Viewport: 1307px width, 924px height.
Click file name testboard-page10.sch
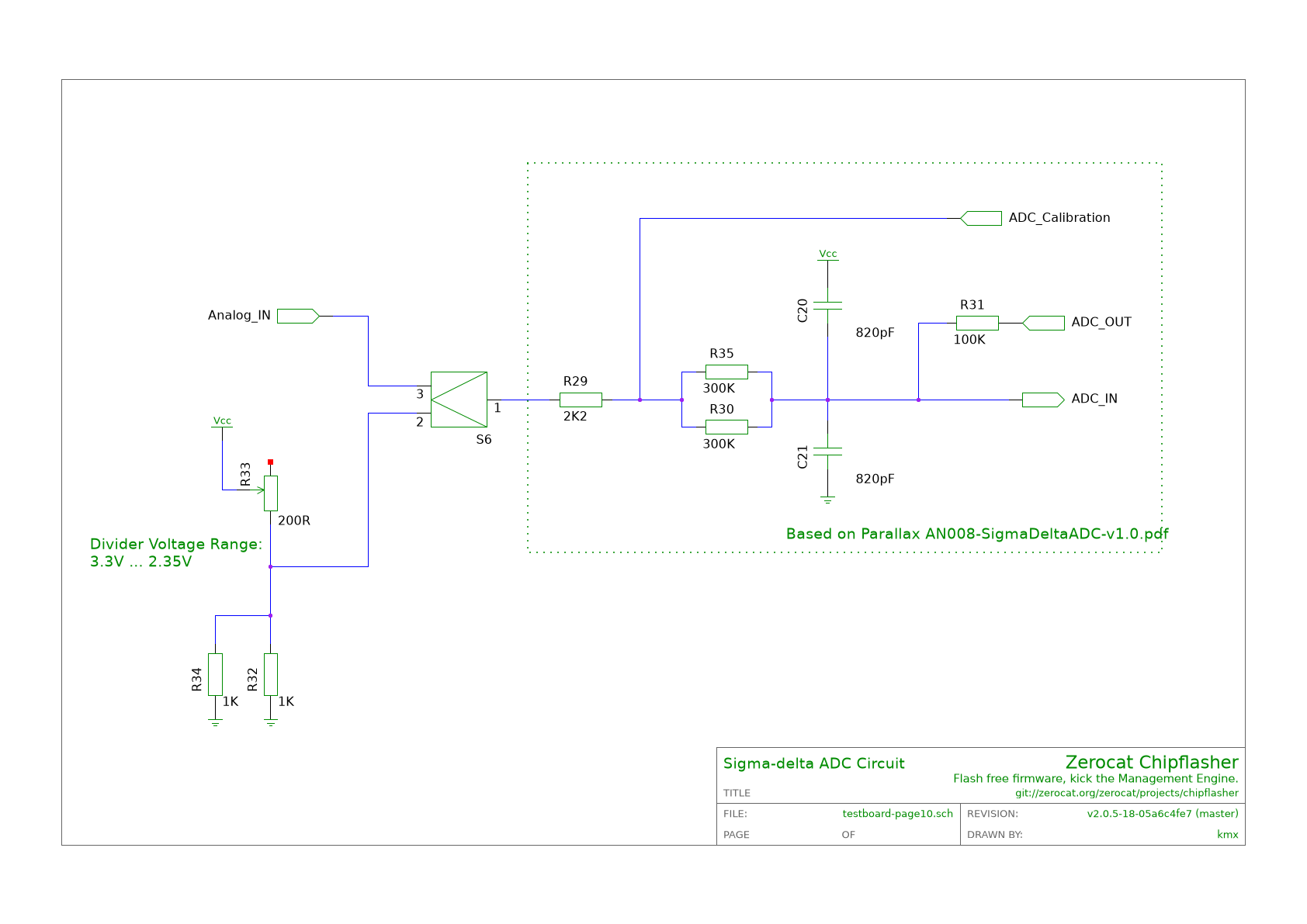coord(898,814)
